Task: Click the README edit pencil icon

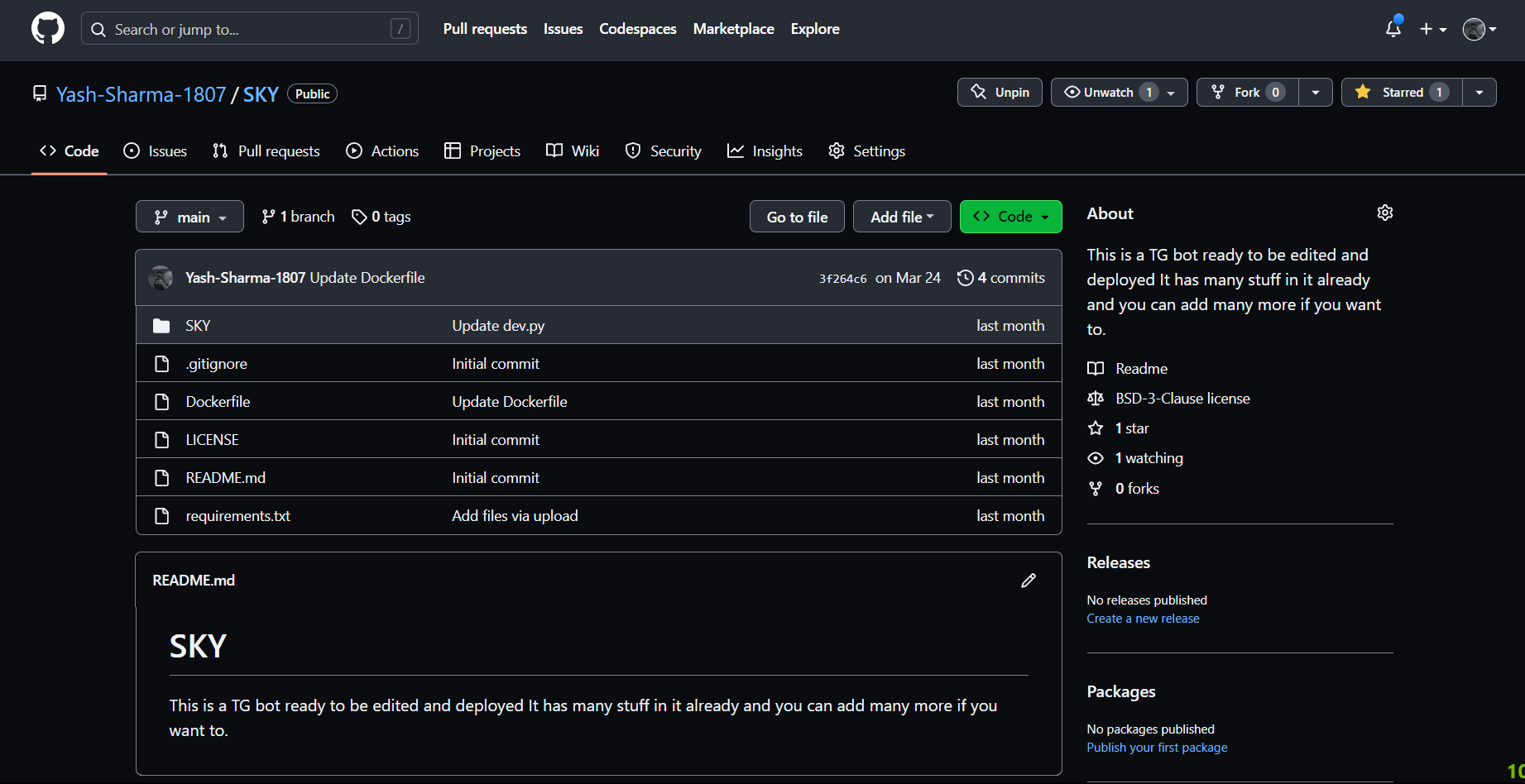Action: pyautogui.click(x=1029, y=581)
